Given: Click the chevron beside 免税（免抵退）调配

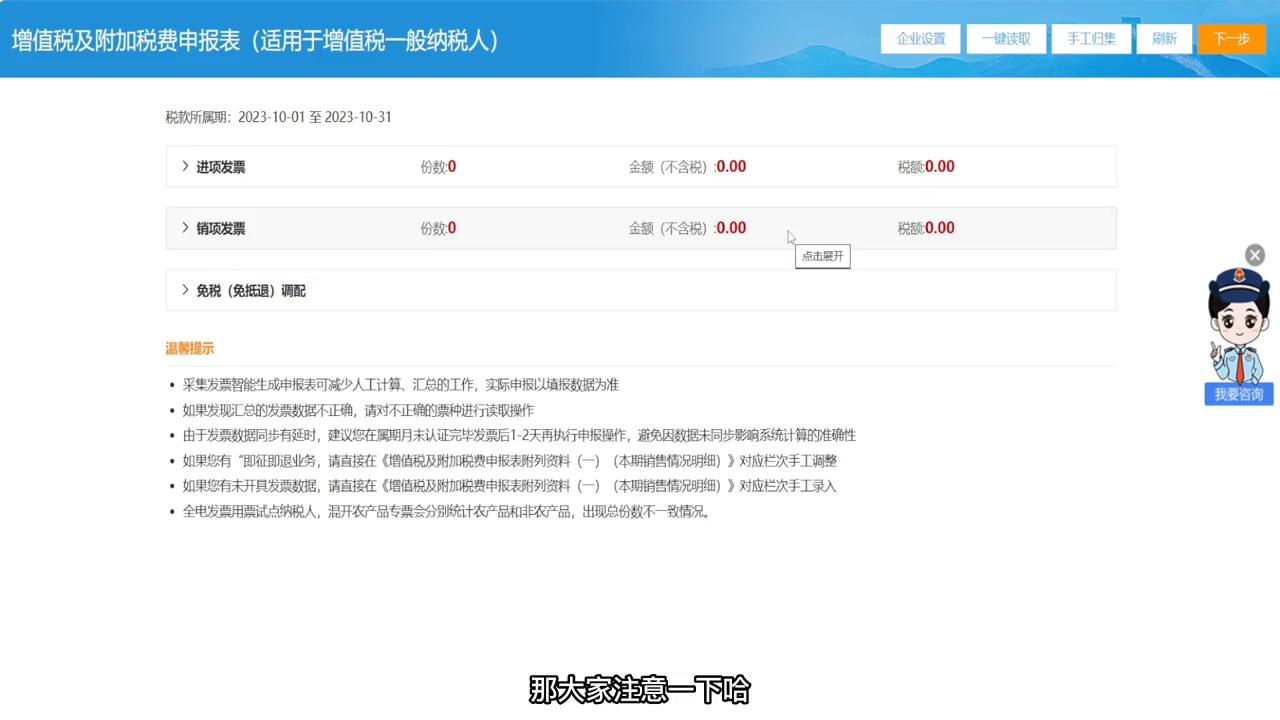Looking at the screenshot, I should coord(185,290).
